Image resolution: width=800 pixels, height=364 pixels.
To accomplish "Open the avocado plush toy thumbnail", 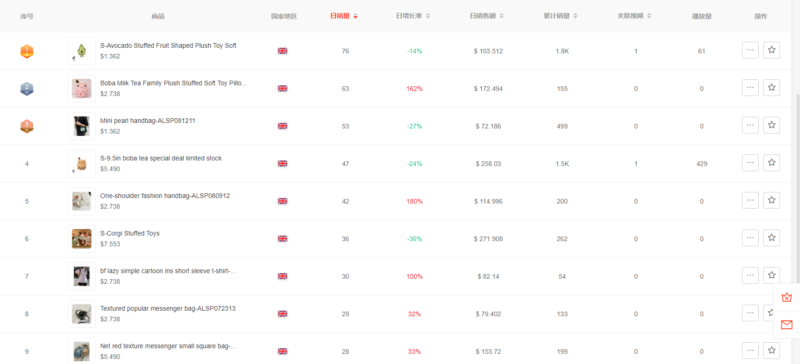I will click(82, 51).
